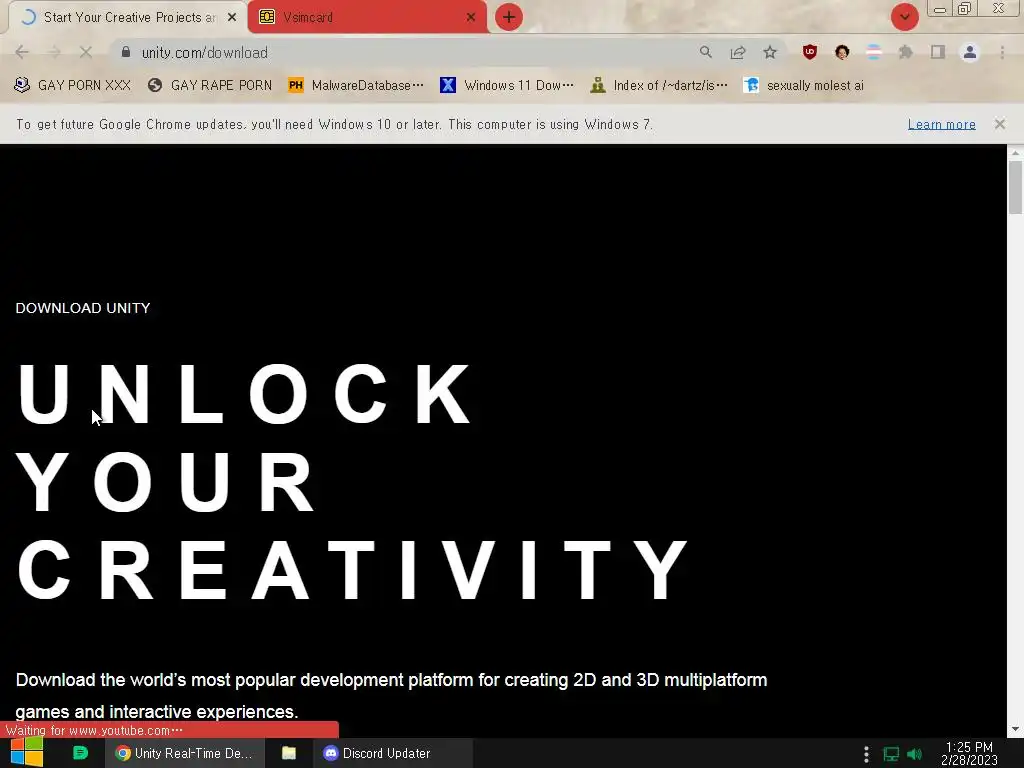The image size is (1024, 768).
Task: Click the scrollbar up arrow
Action: 1015,152
